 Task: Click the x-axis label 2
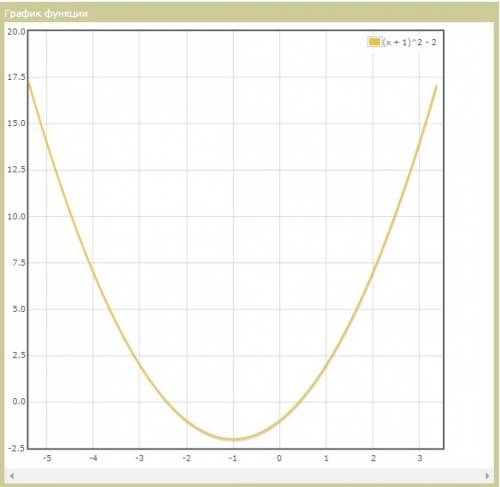pyautogui.click(x=373, y=458)
